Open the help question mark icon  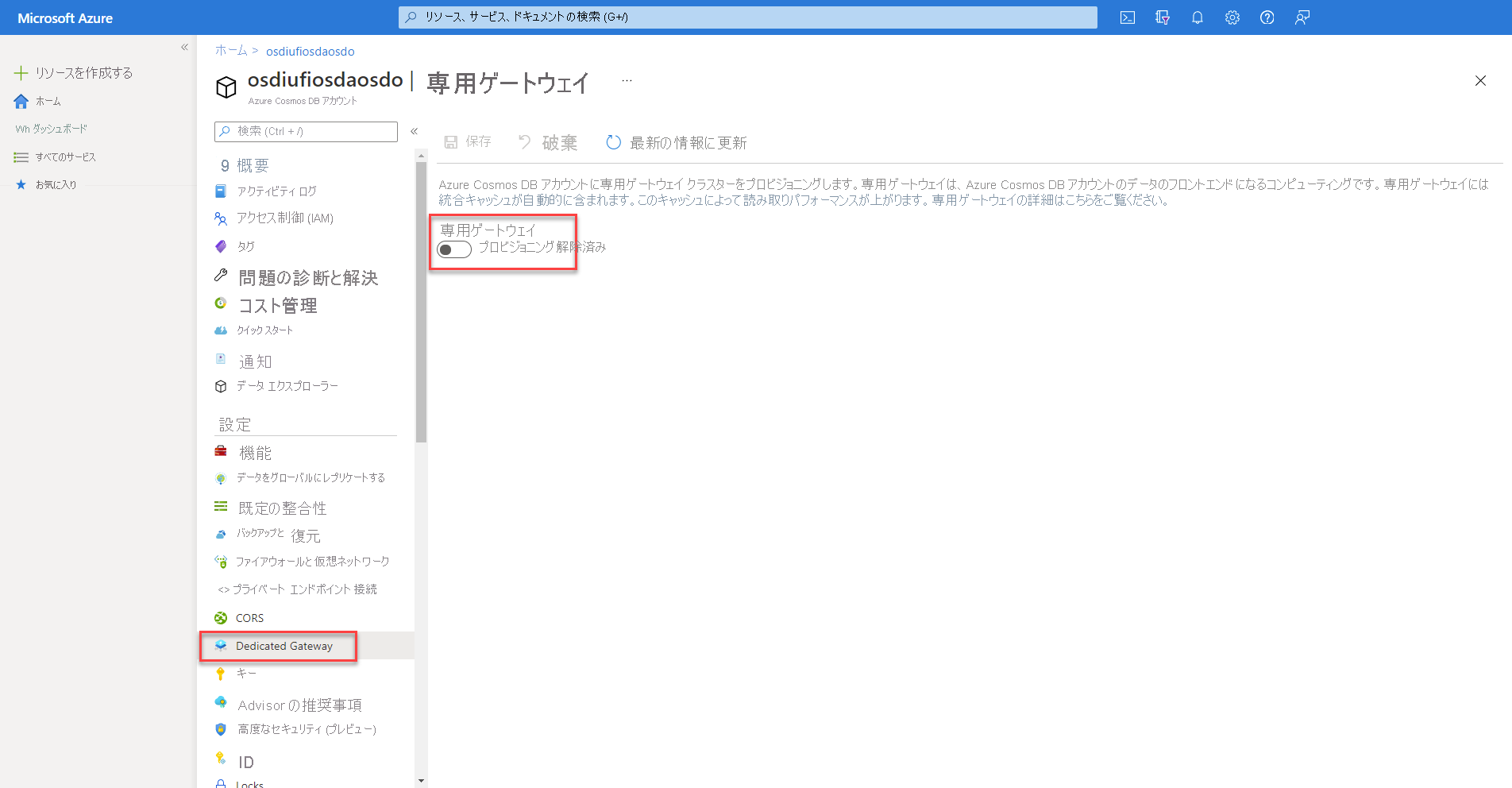[1267, 17]
